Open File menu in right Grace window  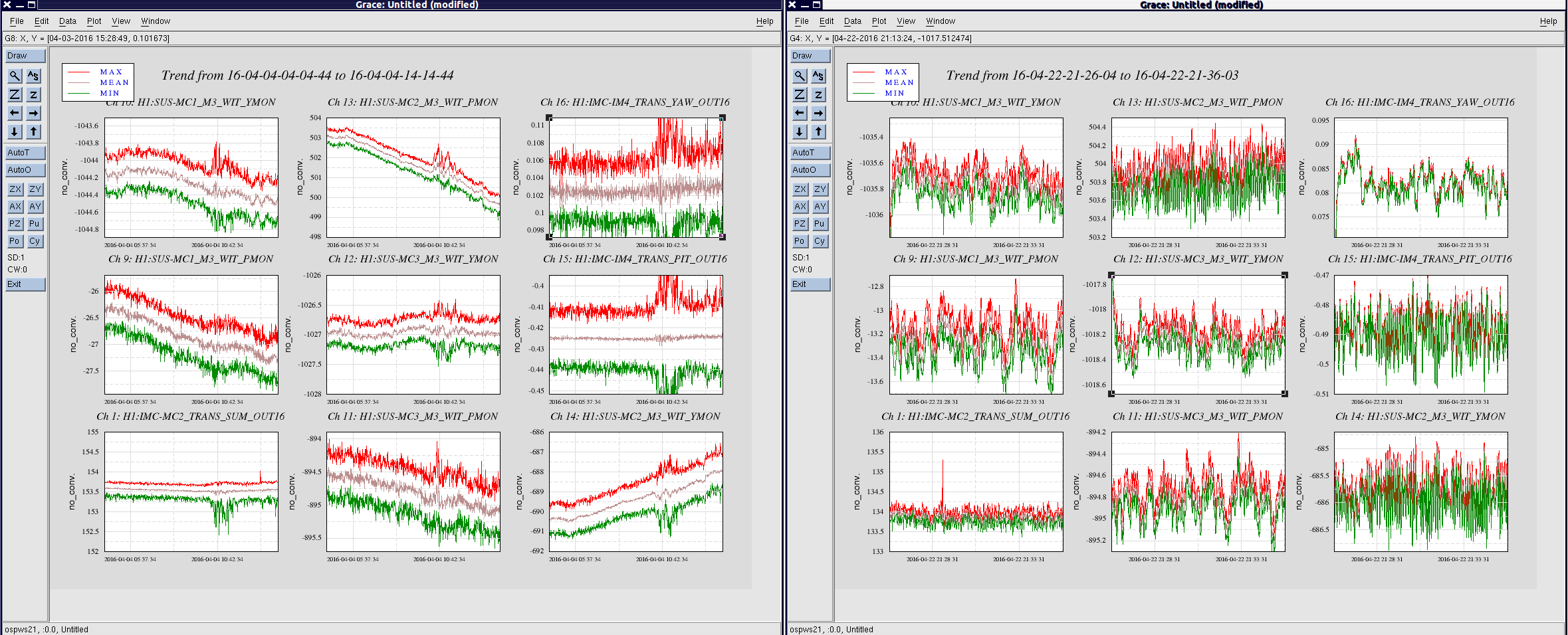click(x=802, y=21)
